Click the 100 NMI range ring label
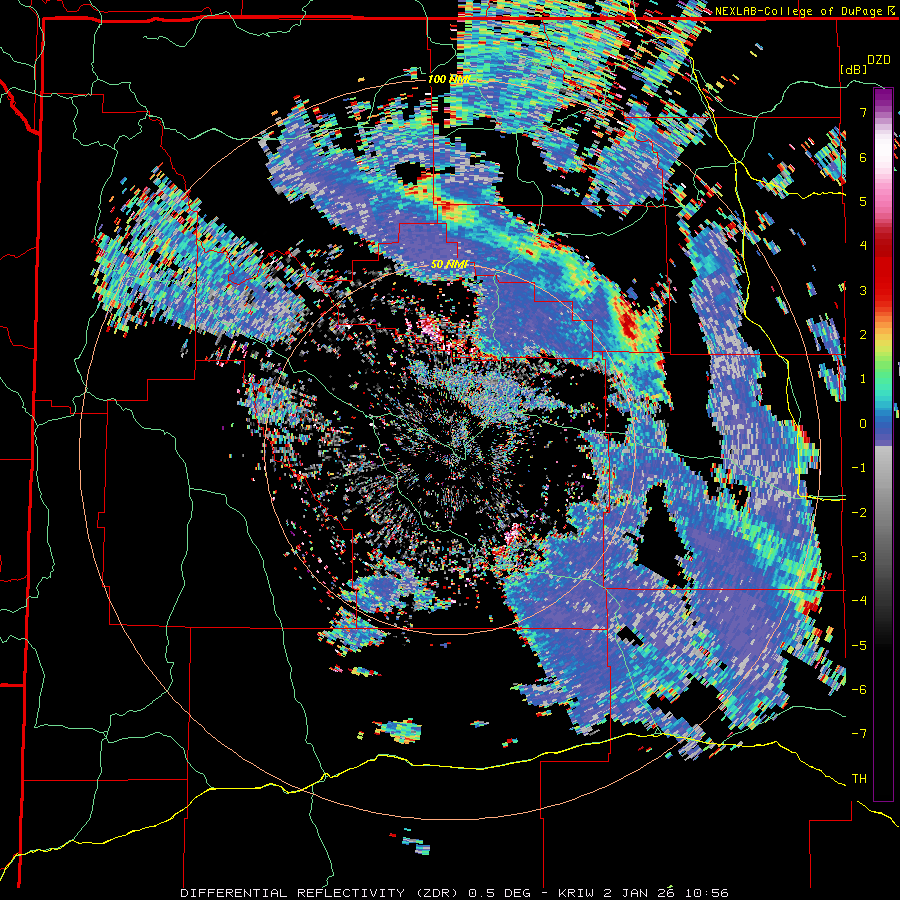Image resolution: width=900 pixels, height=900 pixels. (449, 79)
